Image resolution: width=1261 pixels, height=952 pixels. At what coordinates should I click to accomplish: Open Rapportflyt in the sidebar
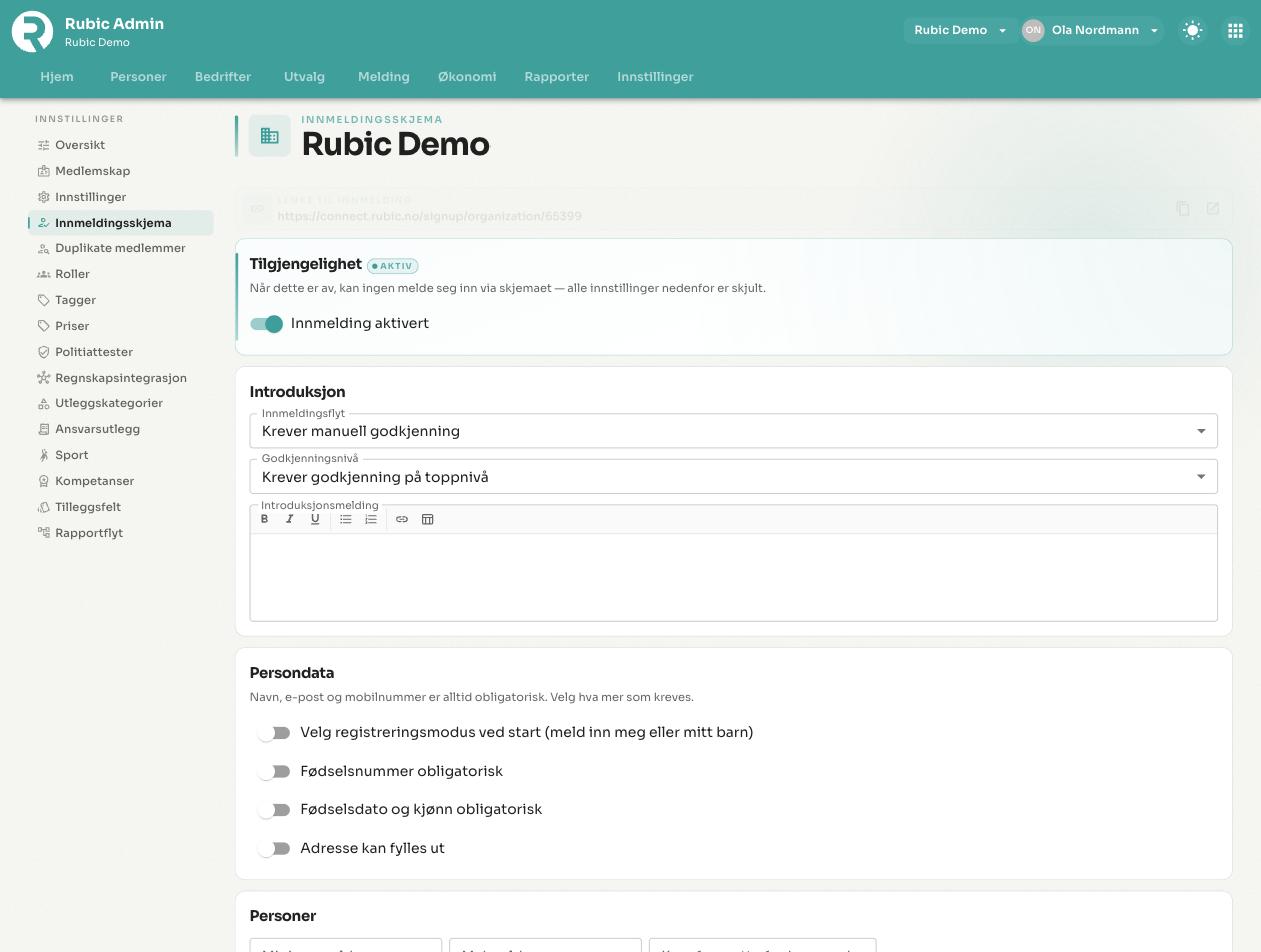(x=89, y=533)
